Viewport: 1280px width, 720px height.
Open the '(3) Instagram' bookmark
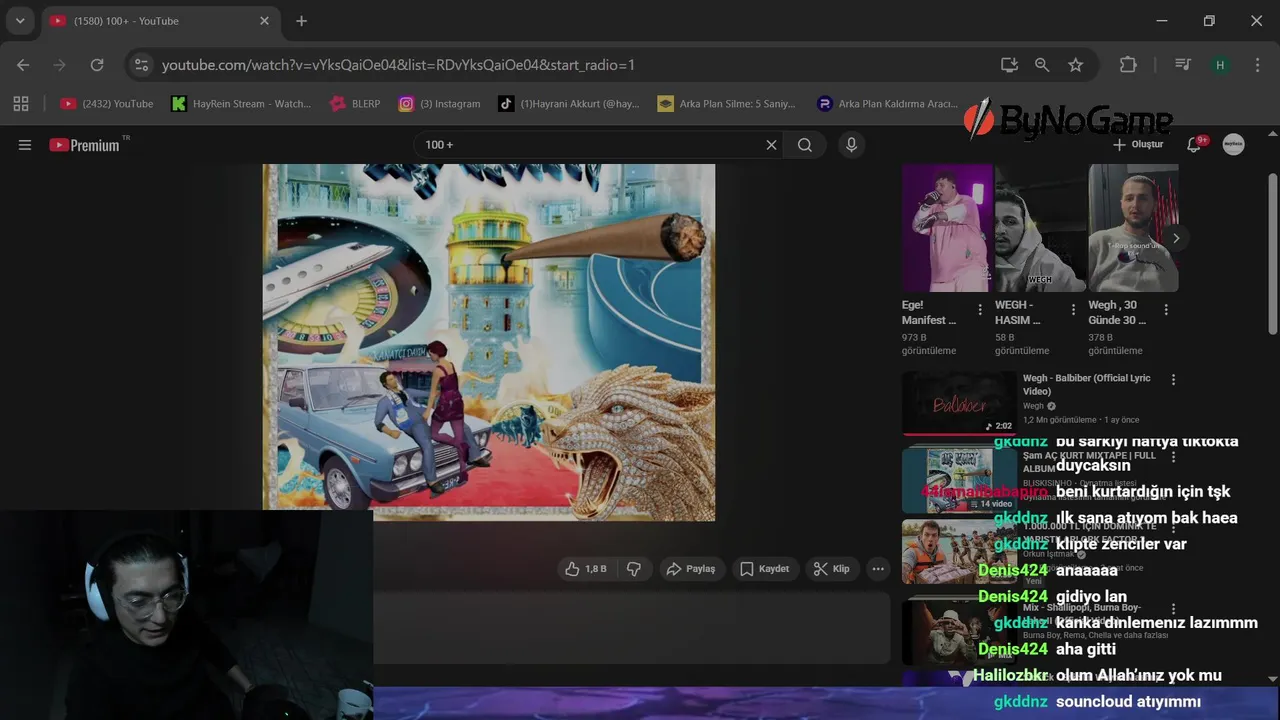click(440, 103)
